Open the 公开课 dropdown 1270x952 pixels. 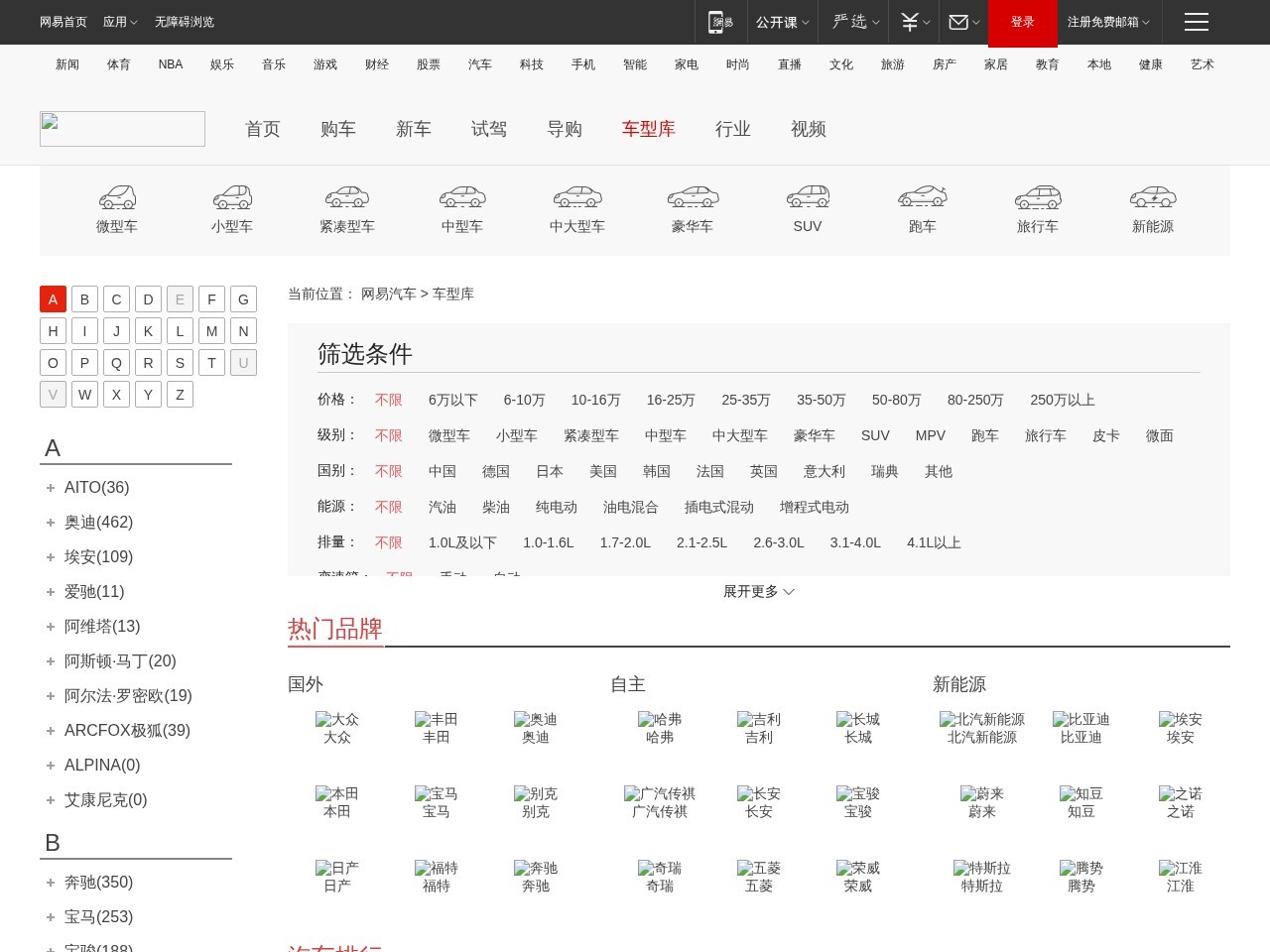(x=783, y=22)
